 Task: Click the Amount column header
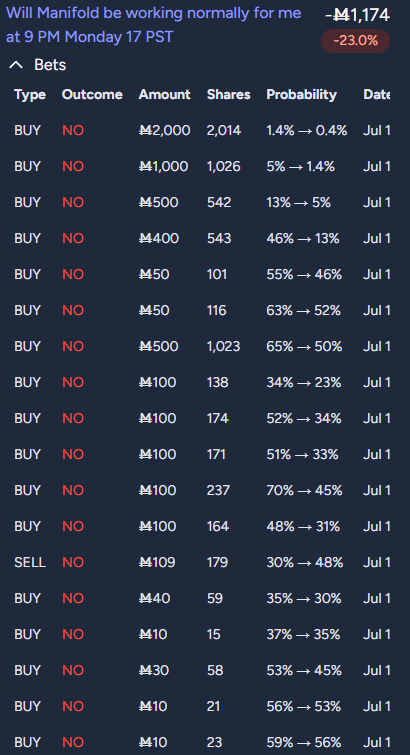[164, 94]
